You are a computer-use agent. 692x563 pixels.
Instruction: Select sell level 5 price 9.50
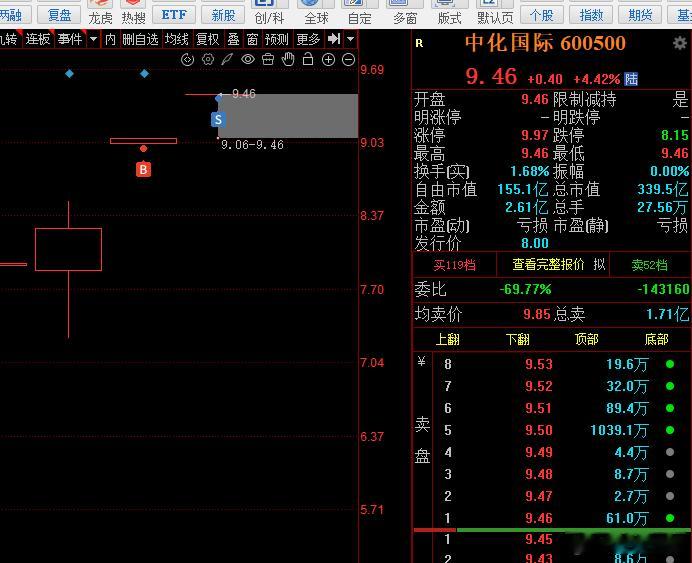click(538, 430)
